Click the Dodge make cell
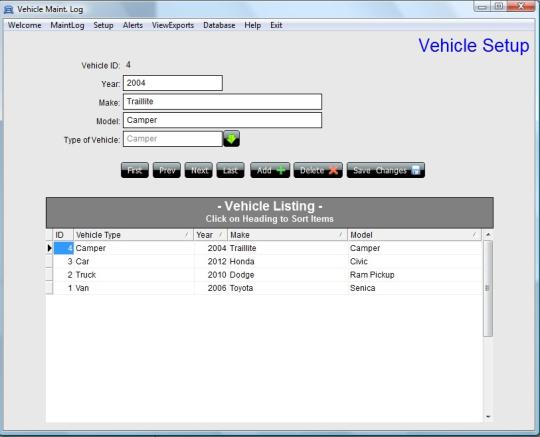540x437 pixels. pos(288,275)
